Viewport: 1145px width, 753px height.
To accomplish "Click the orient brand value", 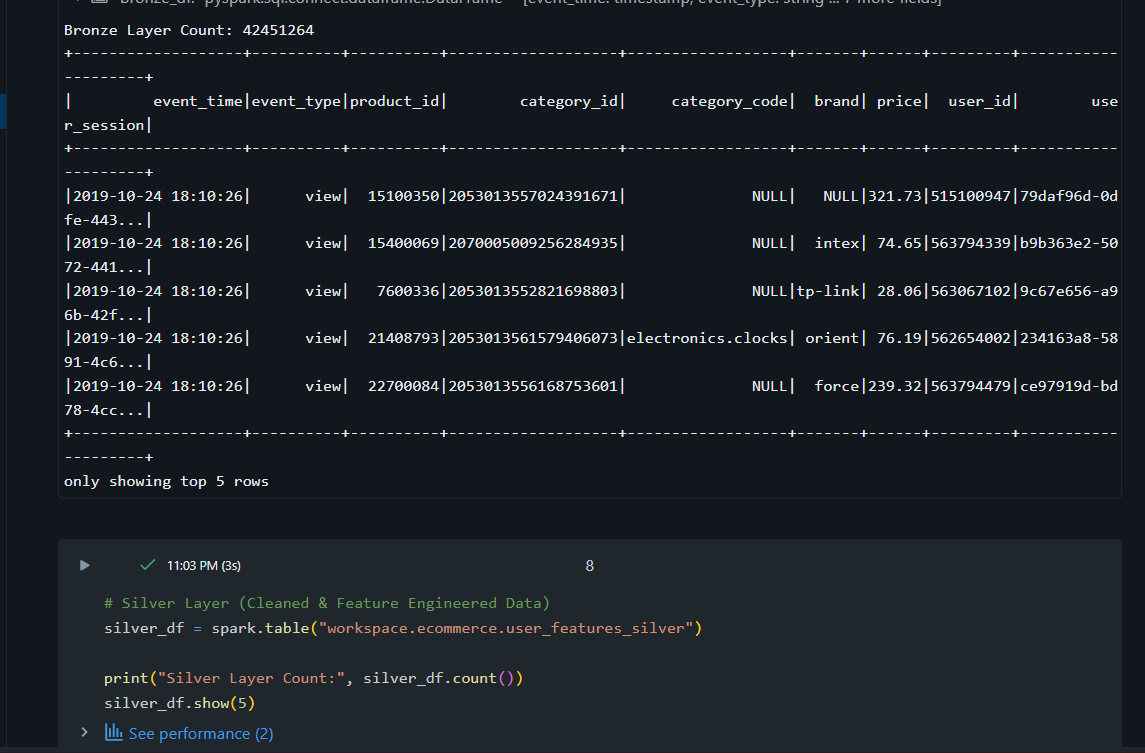I will click(x=832, y=338).
